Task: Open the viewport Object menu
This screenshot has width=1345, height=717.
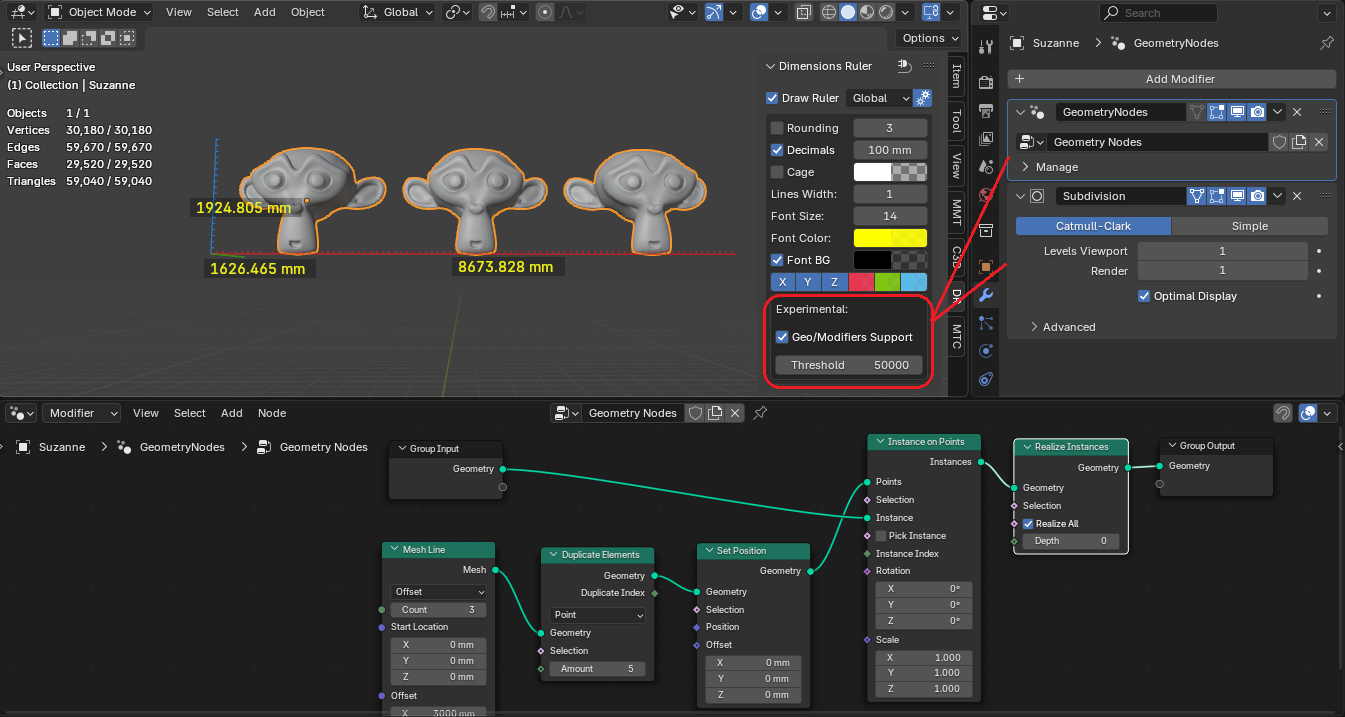Action: click(x=308, y=12)
